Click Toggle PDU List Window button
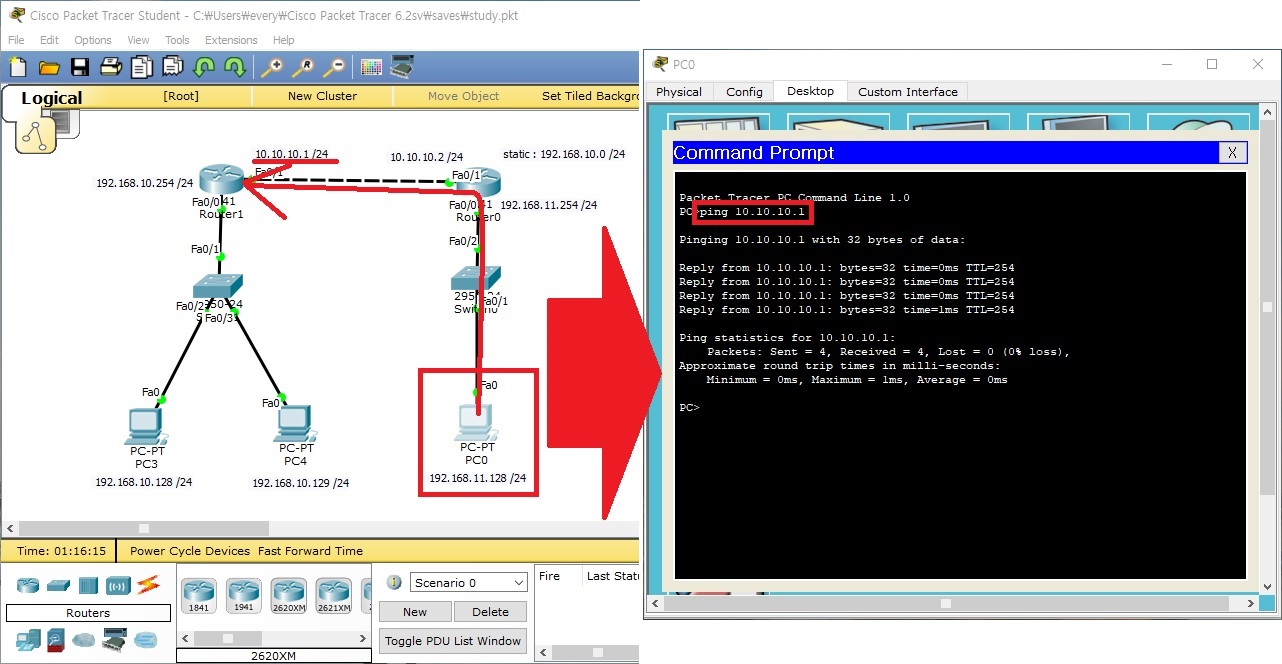1282x664 pixels. point(453,641)
